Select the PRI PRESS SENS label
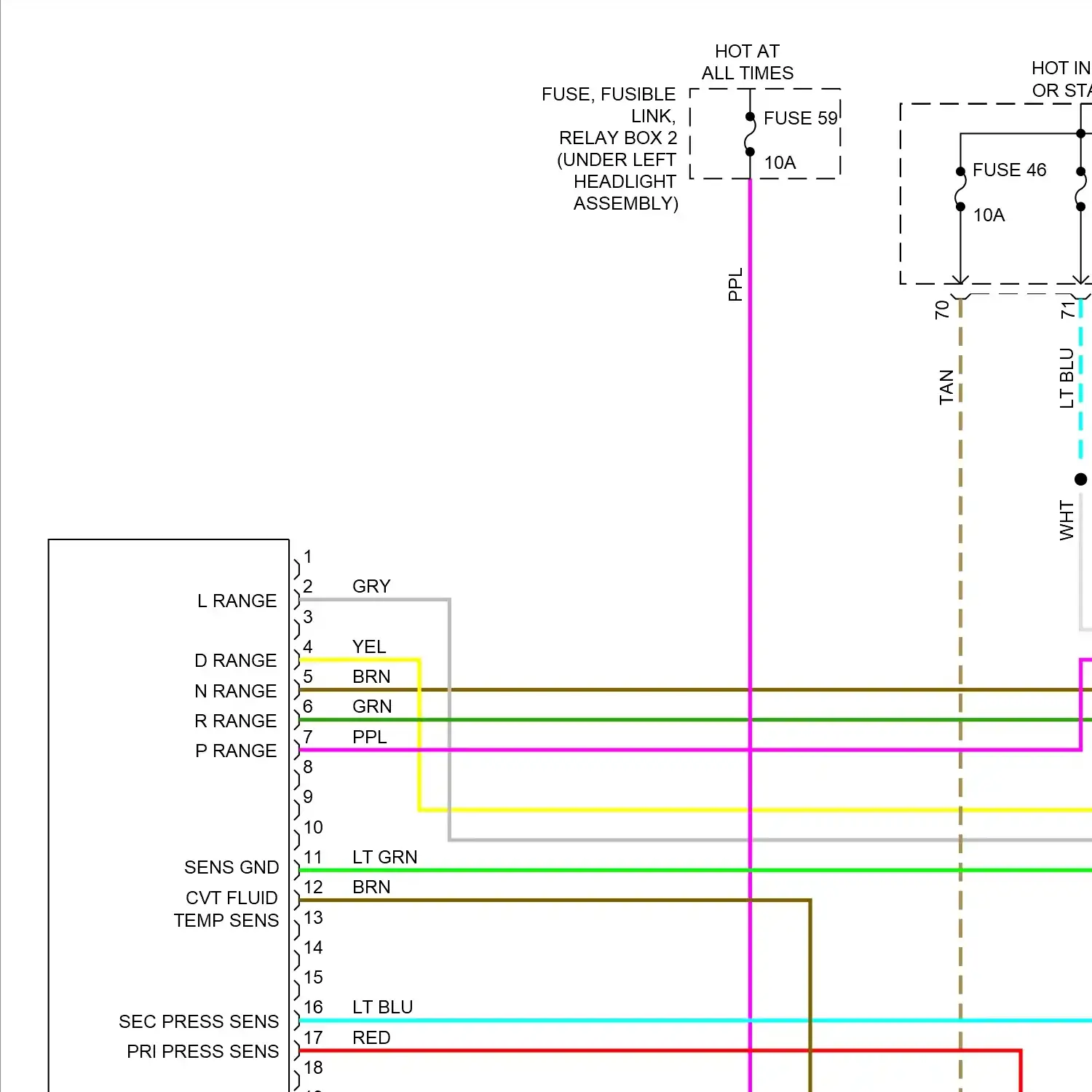 (x=202, y=1051)
